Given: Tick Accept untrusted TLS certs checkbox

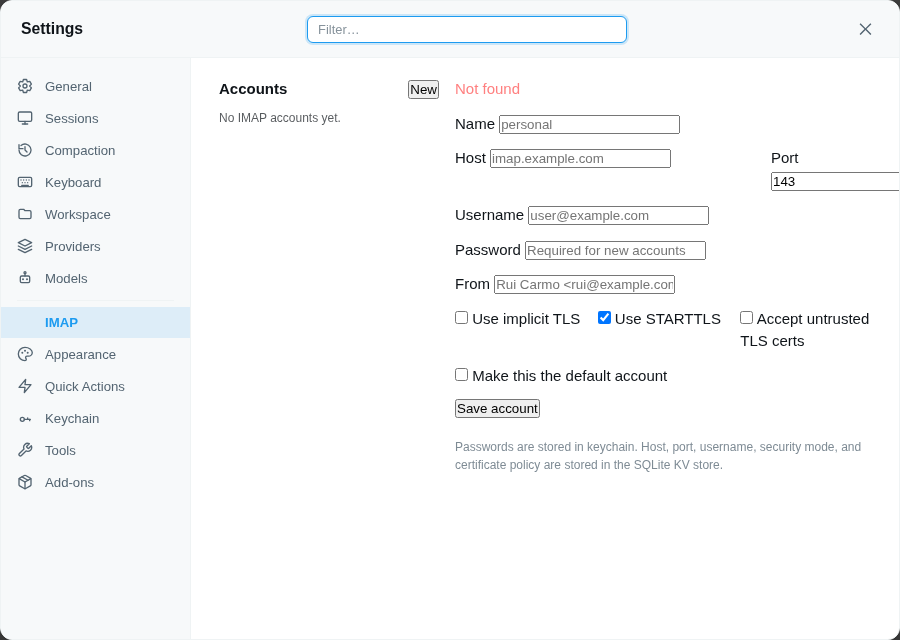Looking at the screenshot, I should (x=746, y=317).
